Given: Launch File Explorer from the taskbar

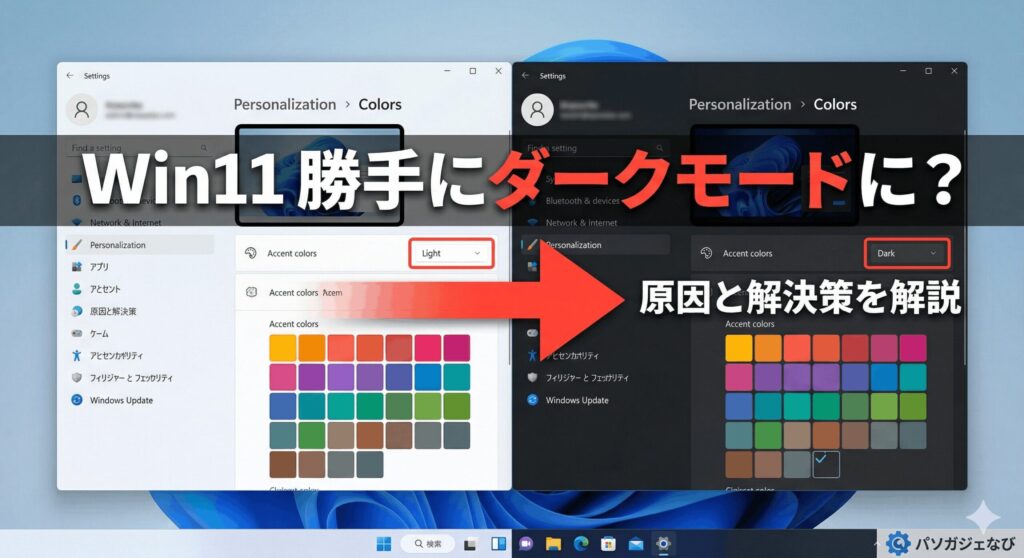Looking at the screenshot, I should pyautogui.click(x=553, y=544).
